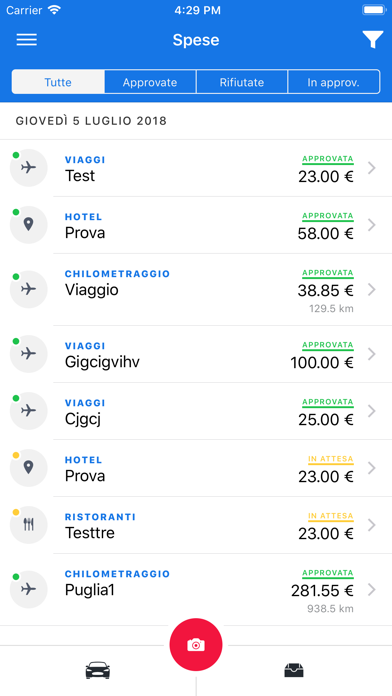The height and width of the screenshot is (696, 392).
Task: Tap the 281.55 € amount of Puglia1
Action: pyautogui.click(x=322, y=591)
